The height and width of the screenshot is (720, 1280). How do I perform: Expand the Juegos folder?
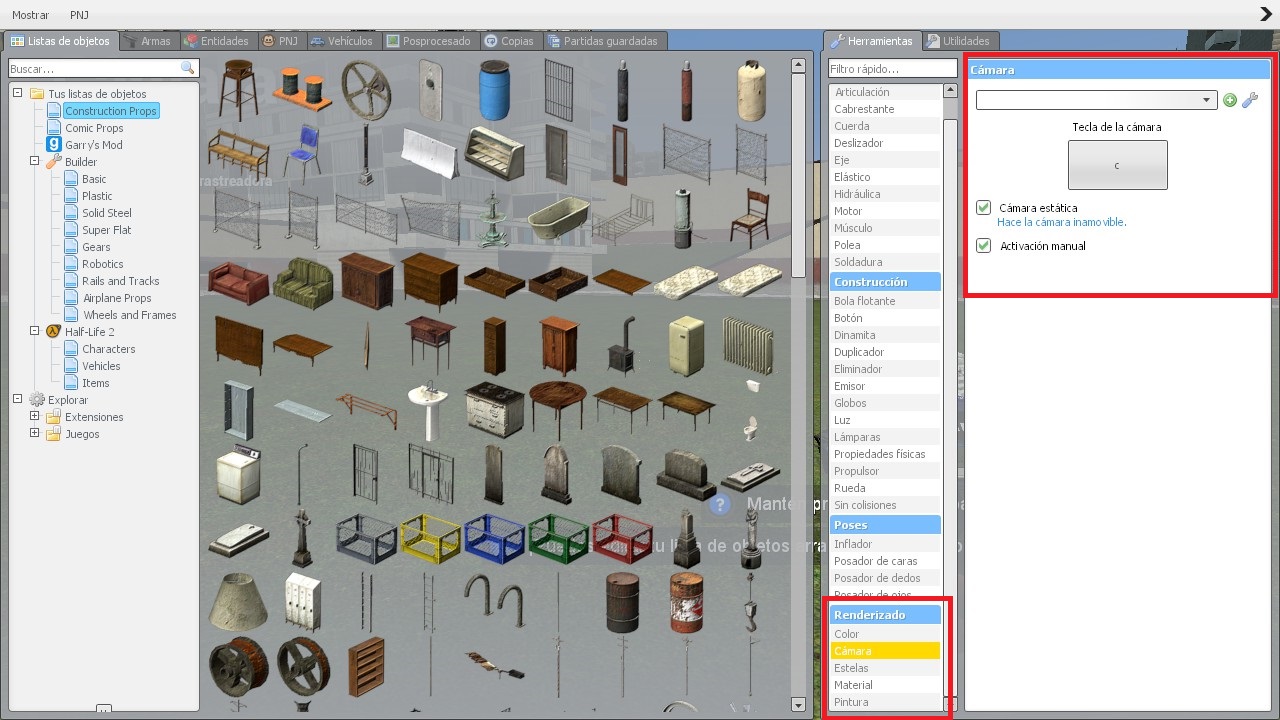click(35, 433)
